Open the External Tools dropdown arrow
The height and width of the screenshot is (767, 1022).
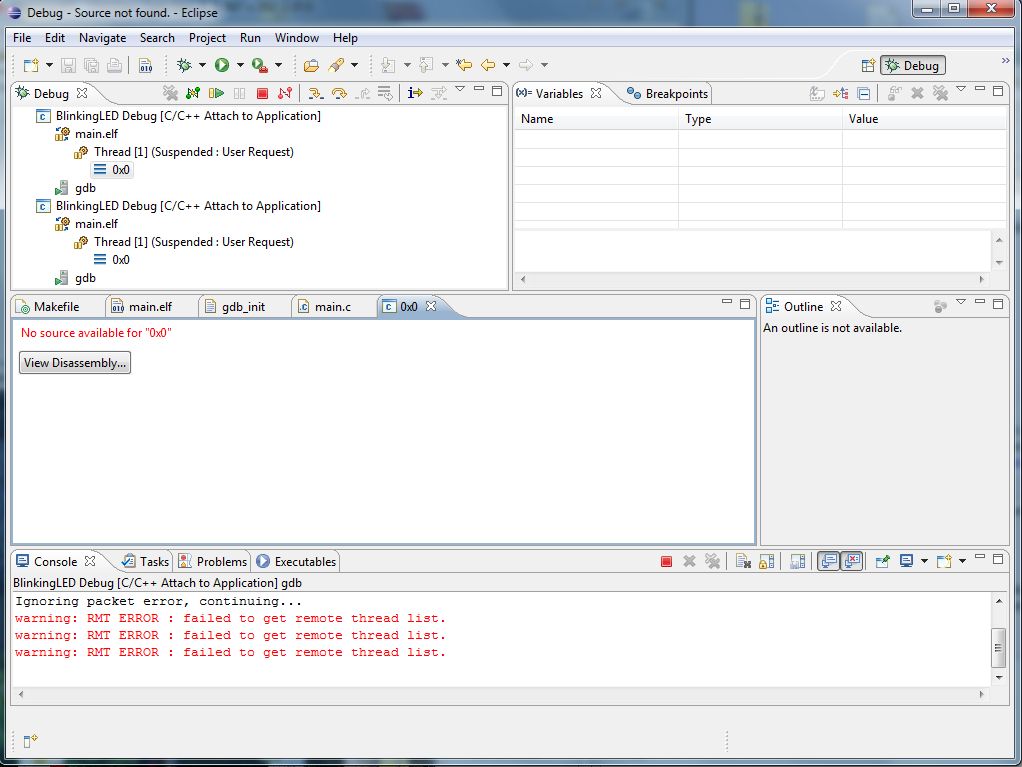point(278,65)
